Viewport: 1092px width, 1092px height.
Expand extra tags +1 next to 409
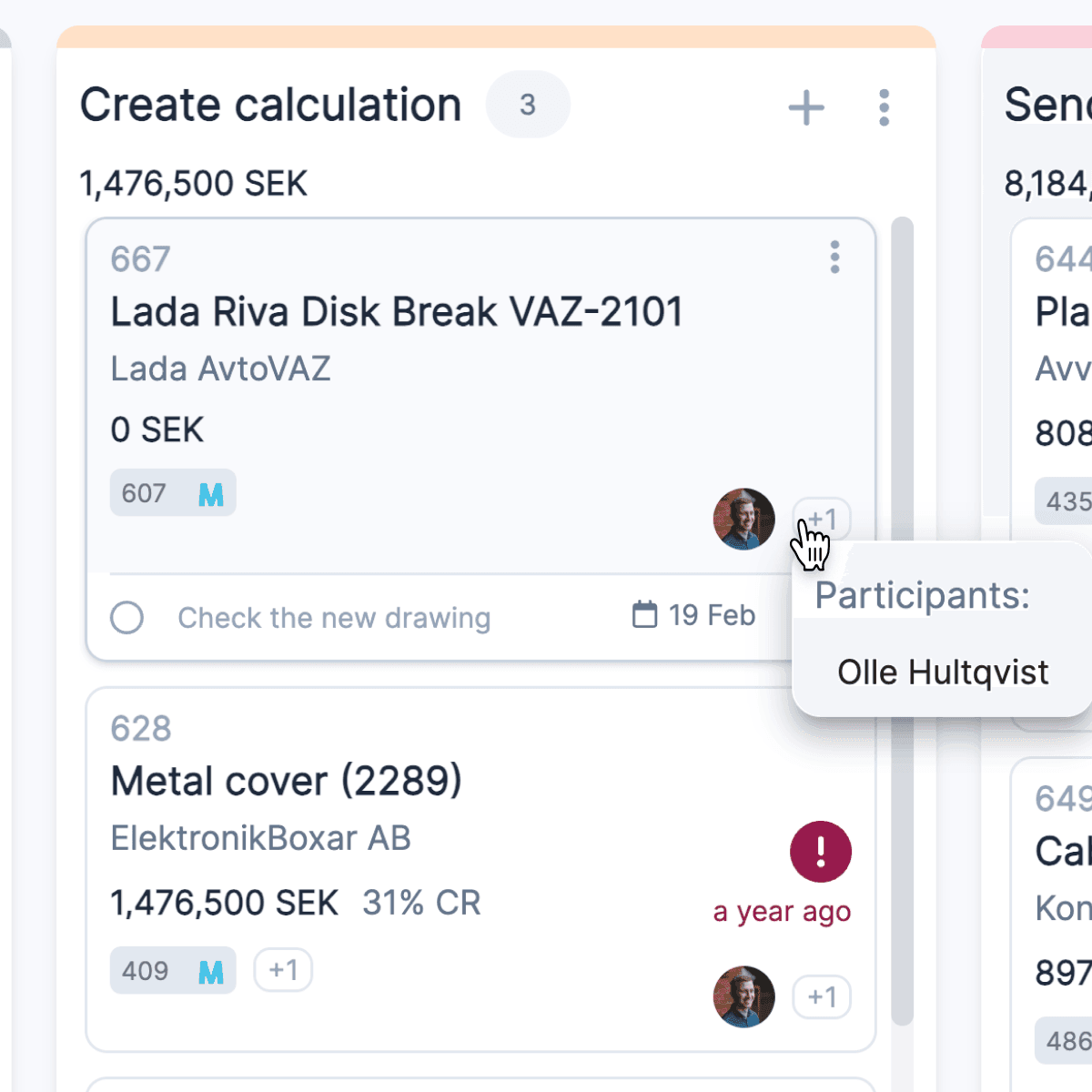point(283,970)
